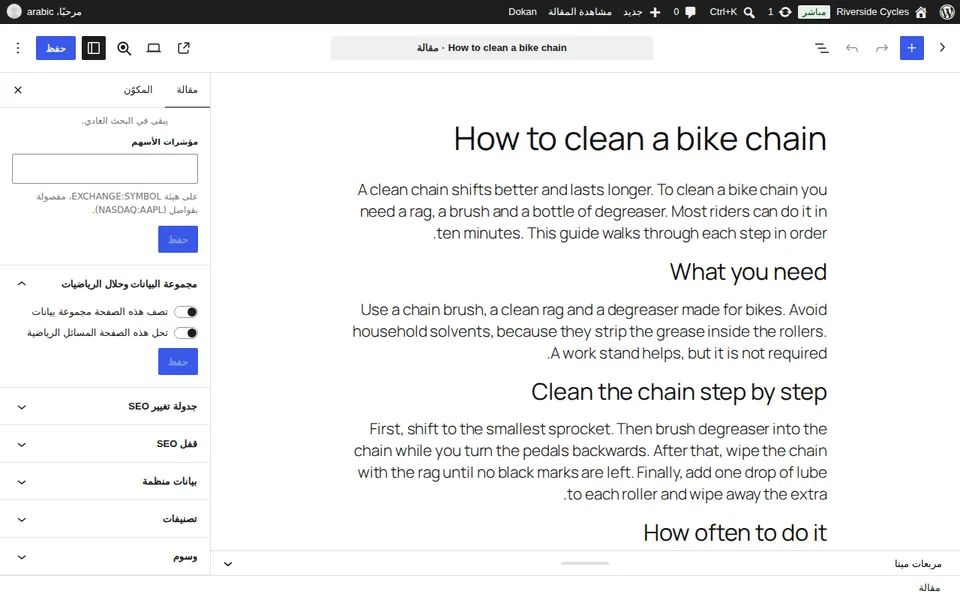This screenshot has height=600, width=960.
Task: Switch to the مقالة sidebar tab
Action: pyautogui.click(x=187, y=90)
